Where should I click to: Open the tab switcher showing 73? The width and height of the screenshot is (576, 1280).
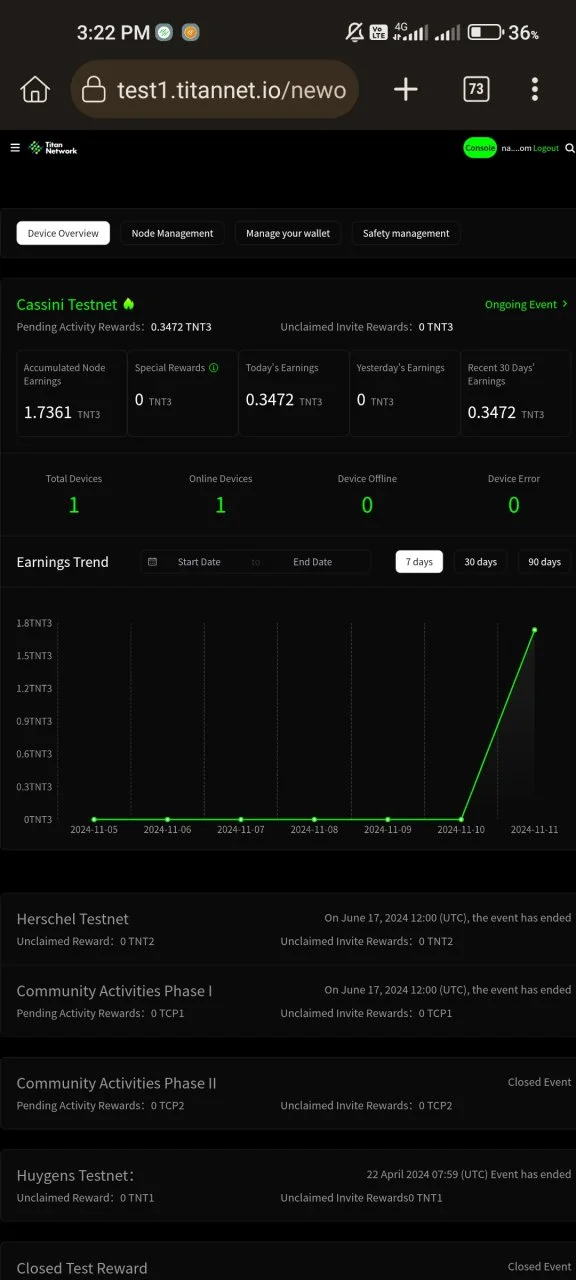[476, 89]
